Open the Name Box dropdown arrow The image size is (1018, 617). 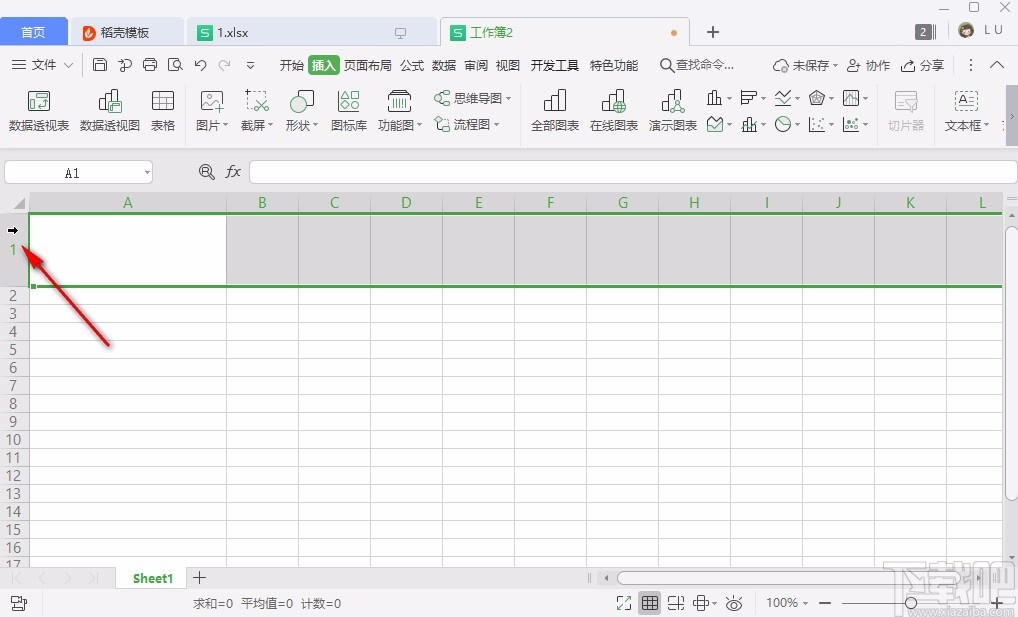(x=146, y=172)
